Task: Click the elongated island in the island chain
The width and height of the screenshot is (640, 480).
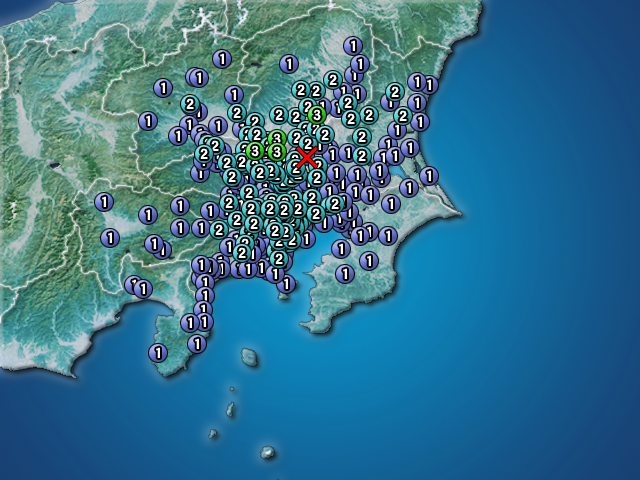Action: pyautogui.click(x=230, y=410)
